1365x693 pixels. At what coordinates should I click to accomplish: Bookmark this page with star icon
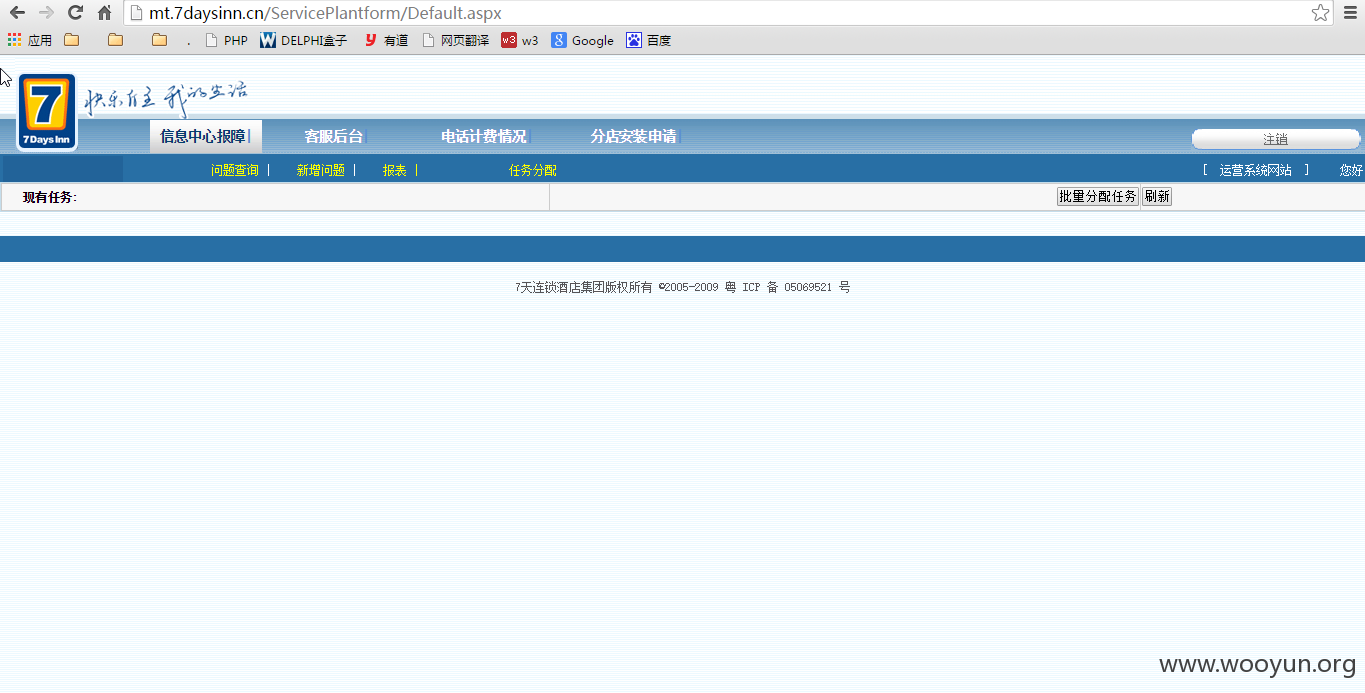click(1321, 13)
